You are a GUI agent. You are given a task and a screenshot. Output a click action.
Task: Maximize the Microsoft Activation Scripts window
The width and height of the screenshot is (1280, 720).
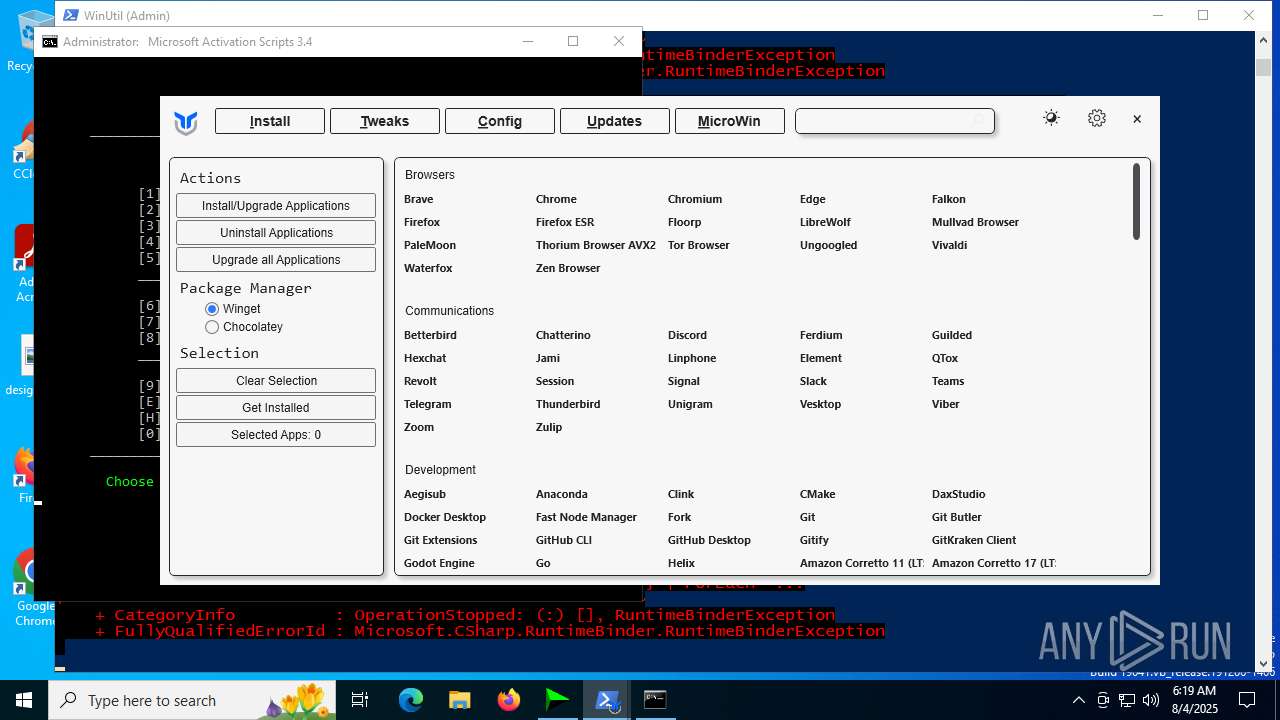(573, 41)
